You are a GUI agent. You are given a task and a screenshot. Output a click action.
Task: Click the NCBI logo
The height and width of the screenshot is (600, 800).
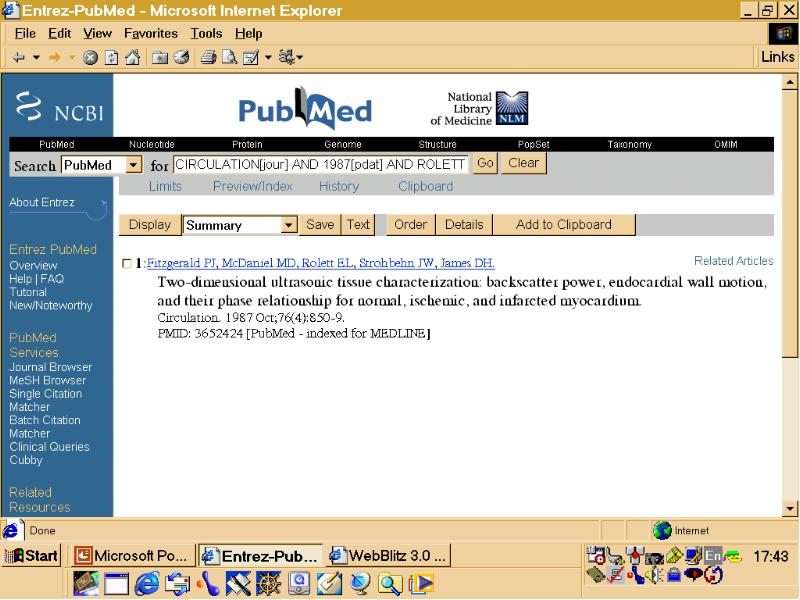[x=59, y=107]
